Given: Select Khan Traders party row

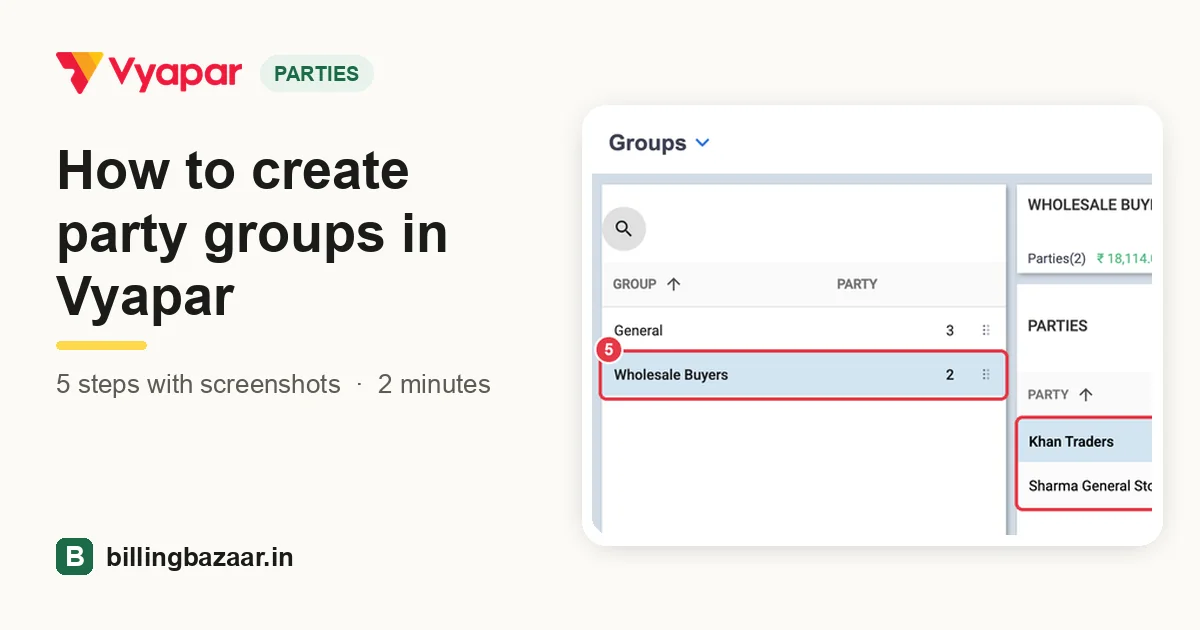Looking at the screenshot, I should pyautogui.click(x=1085, y=441).
